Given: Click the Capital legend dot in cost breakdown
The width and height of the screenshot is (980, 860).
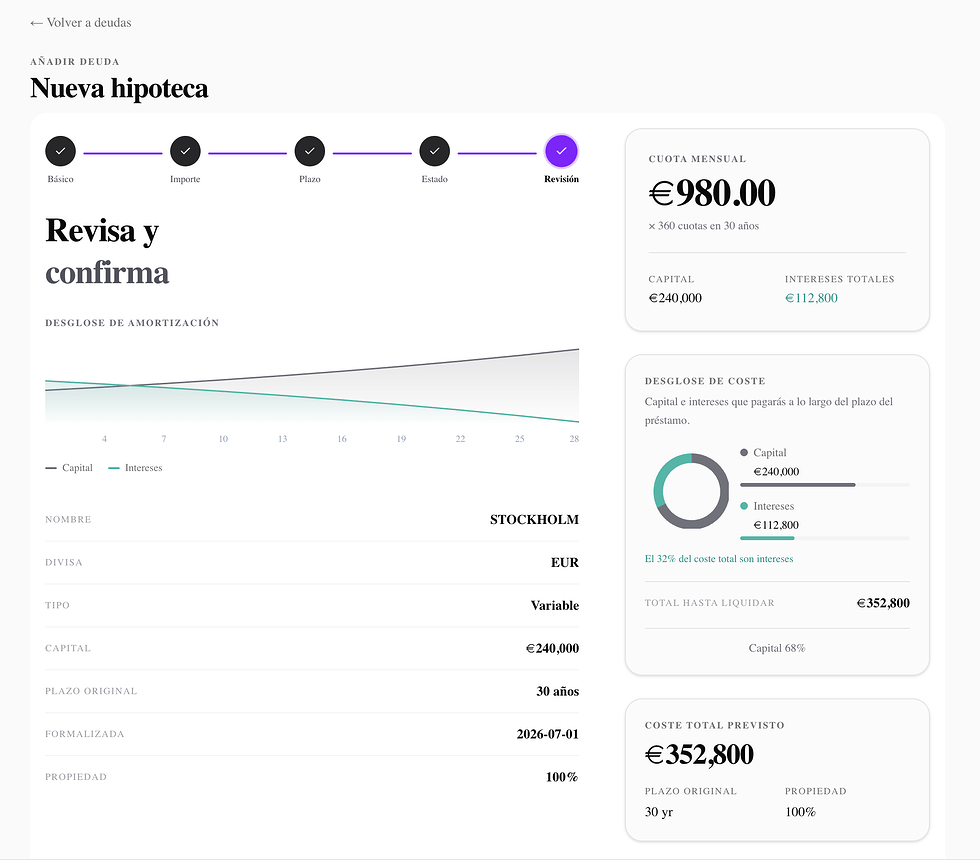Looking at the screenshot, I should 744,452.
